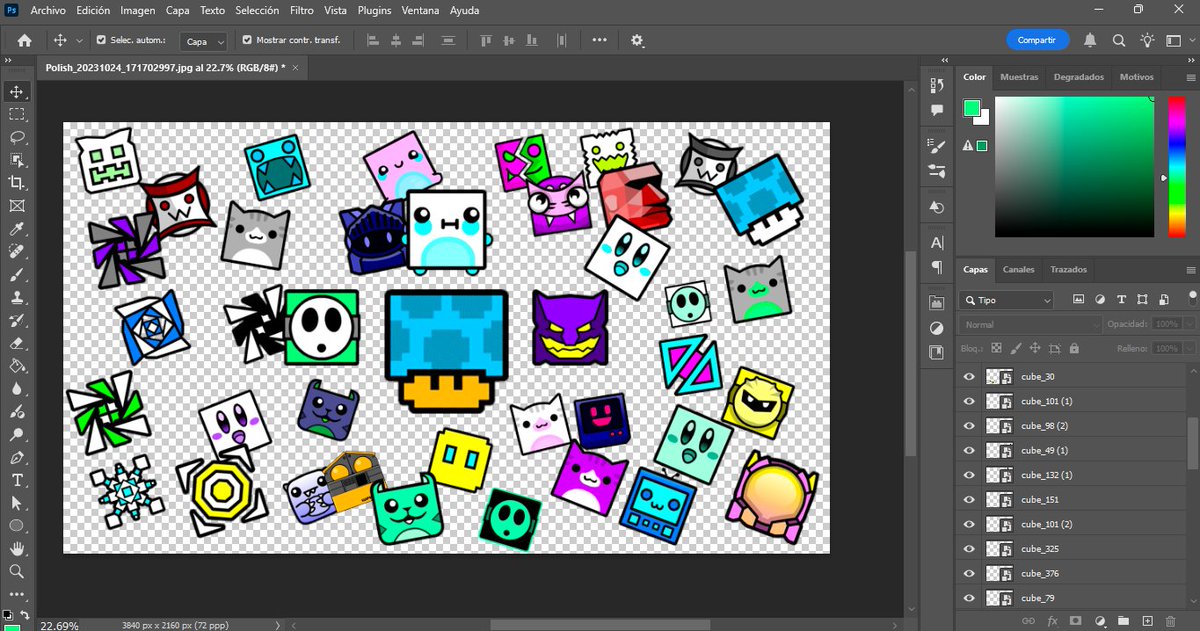Screen dimensions: 1200x631
Task: Open the Capa auto-select dropdown
Action: tap(204, 41)
